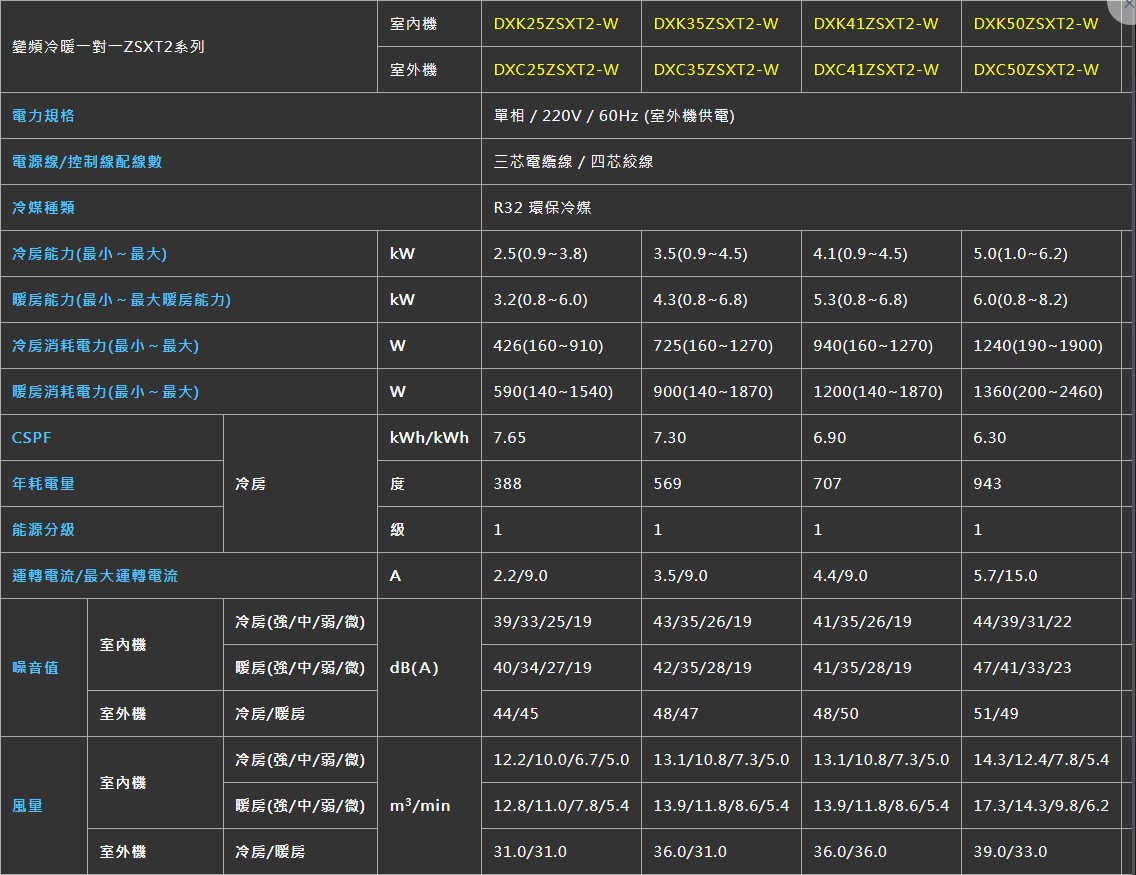Select the 冷媒種類 row label
The width and height of the screenshot is (1136, 875).
tap(43, 208)
